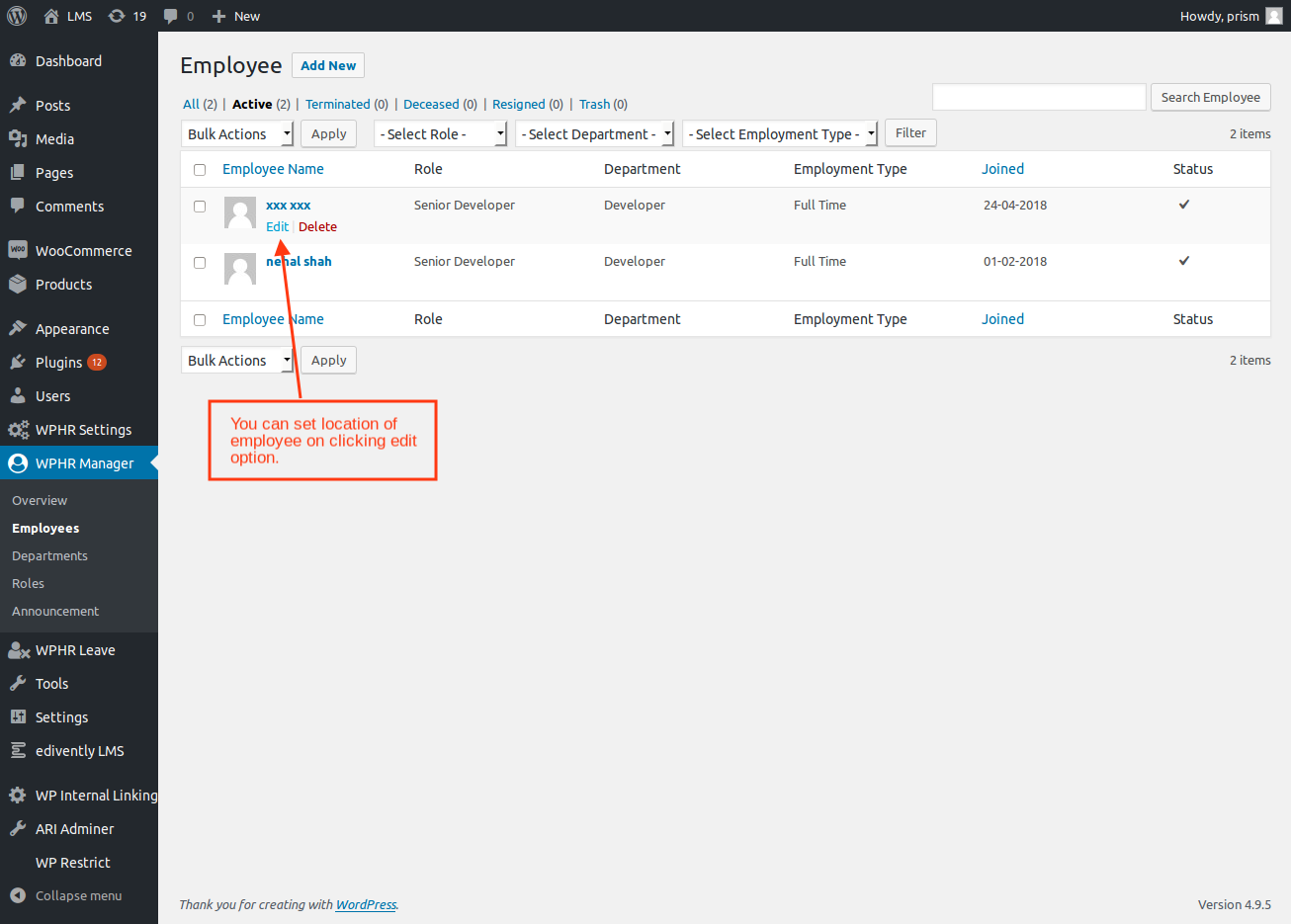Viewport: 1291px width, 924px height.
Task: Open the xxx xxx employee name link
Action: [289, 205]
